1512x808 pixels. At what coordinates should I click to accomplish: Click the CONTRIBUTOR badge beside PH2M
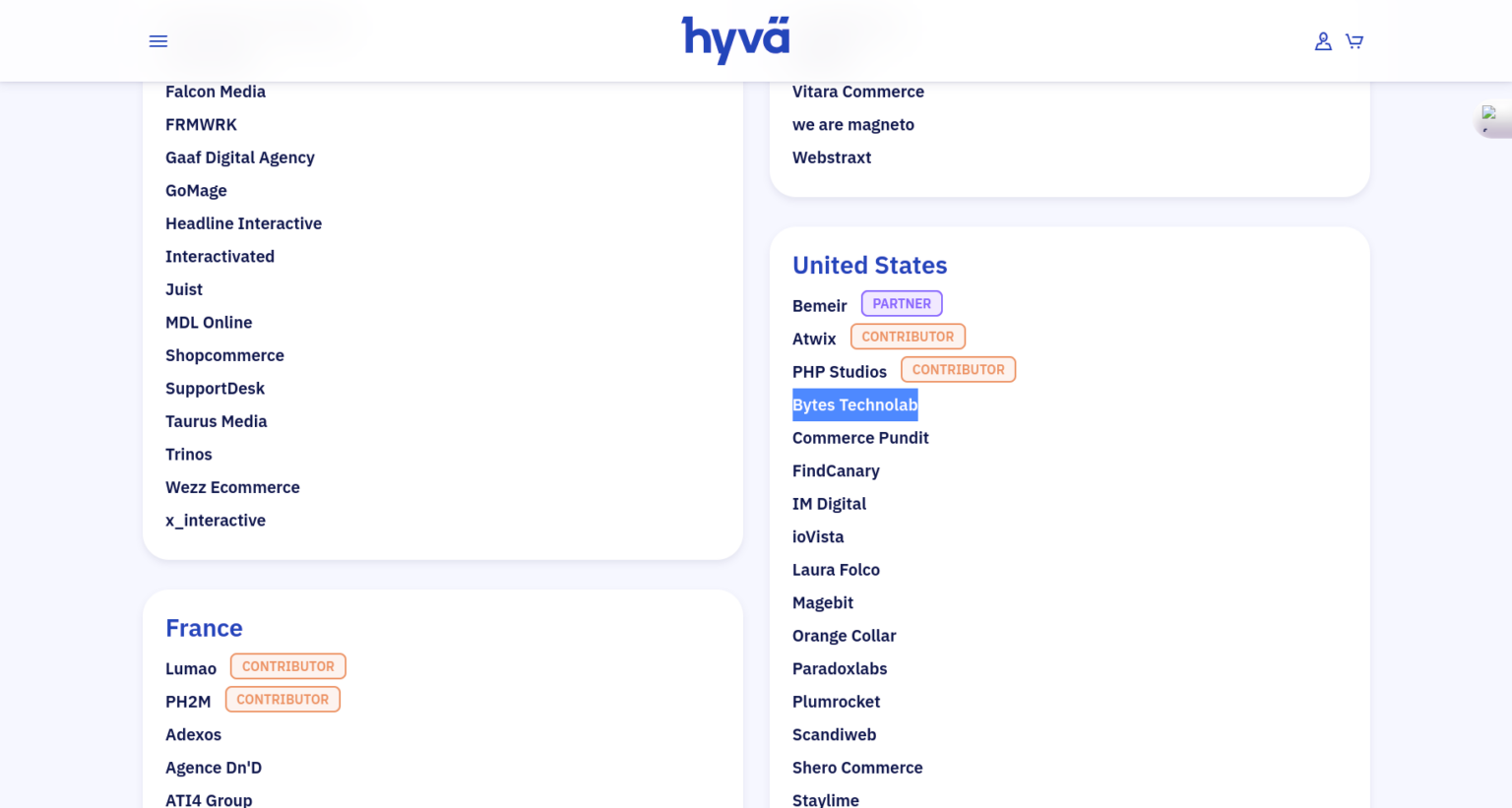283,699
